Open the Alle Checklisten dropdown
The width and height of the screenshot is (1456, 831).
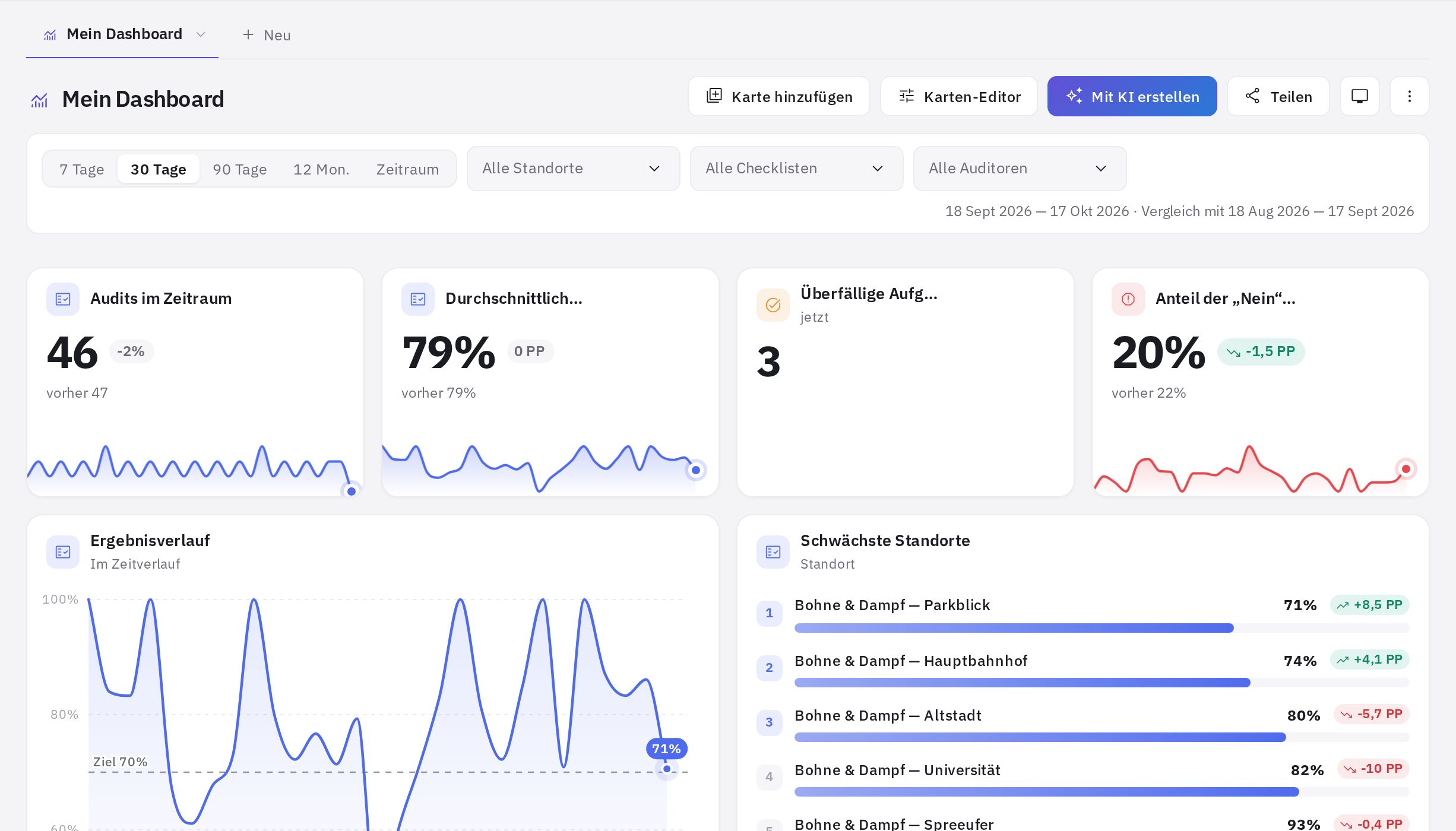[x=796, y=169]
